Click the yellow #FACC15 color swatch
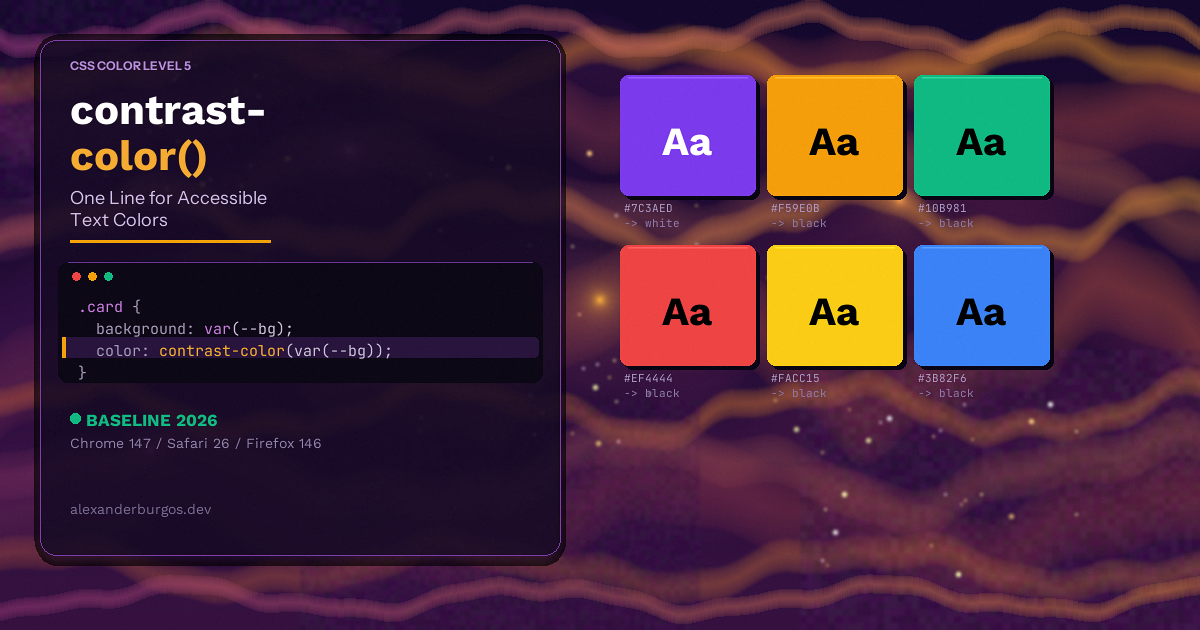1200x630 pixels. [835, 305]
